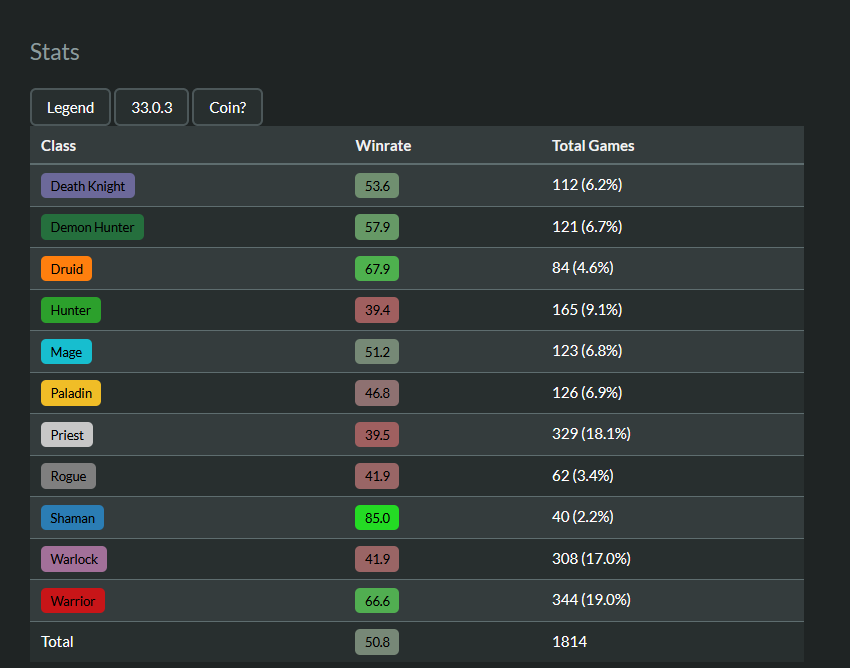
Task: Select the Mage class tag
Action: coord(67,352)
